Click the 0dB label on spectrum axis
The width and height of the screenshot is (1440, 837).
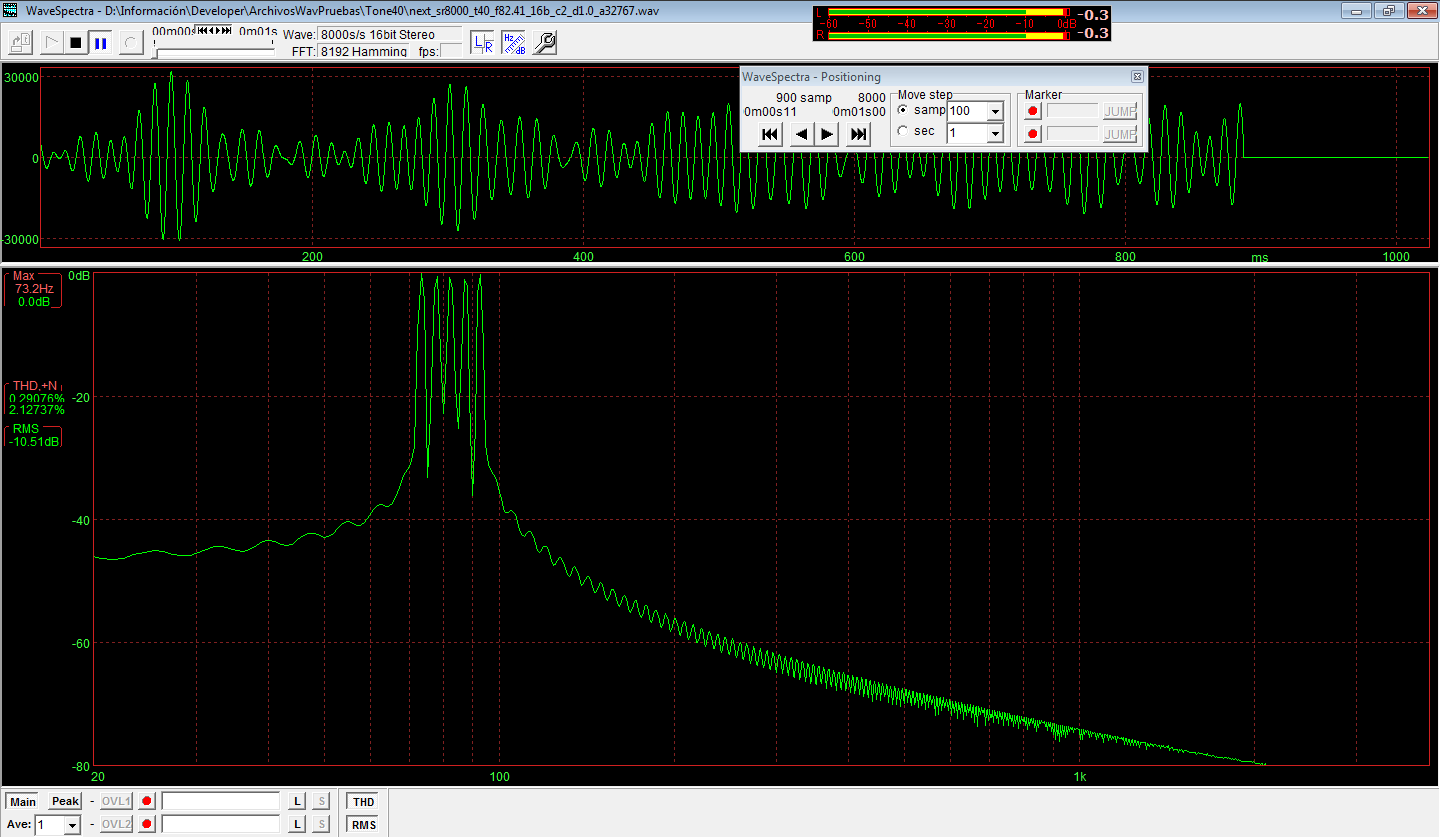[80, 275]
